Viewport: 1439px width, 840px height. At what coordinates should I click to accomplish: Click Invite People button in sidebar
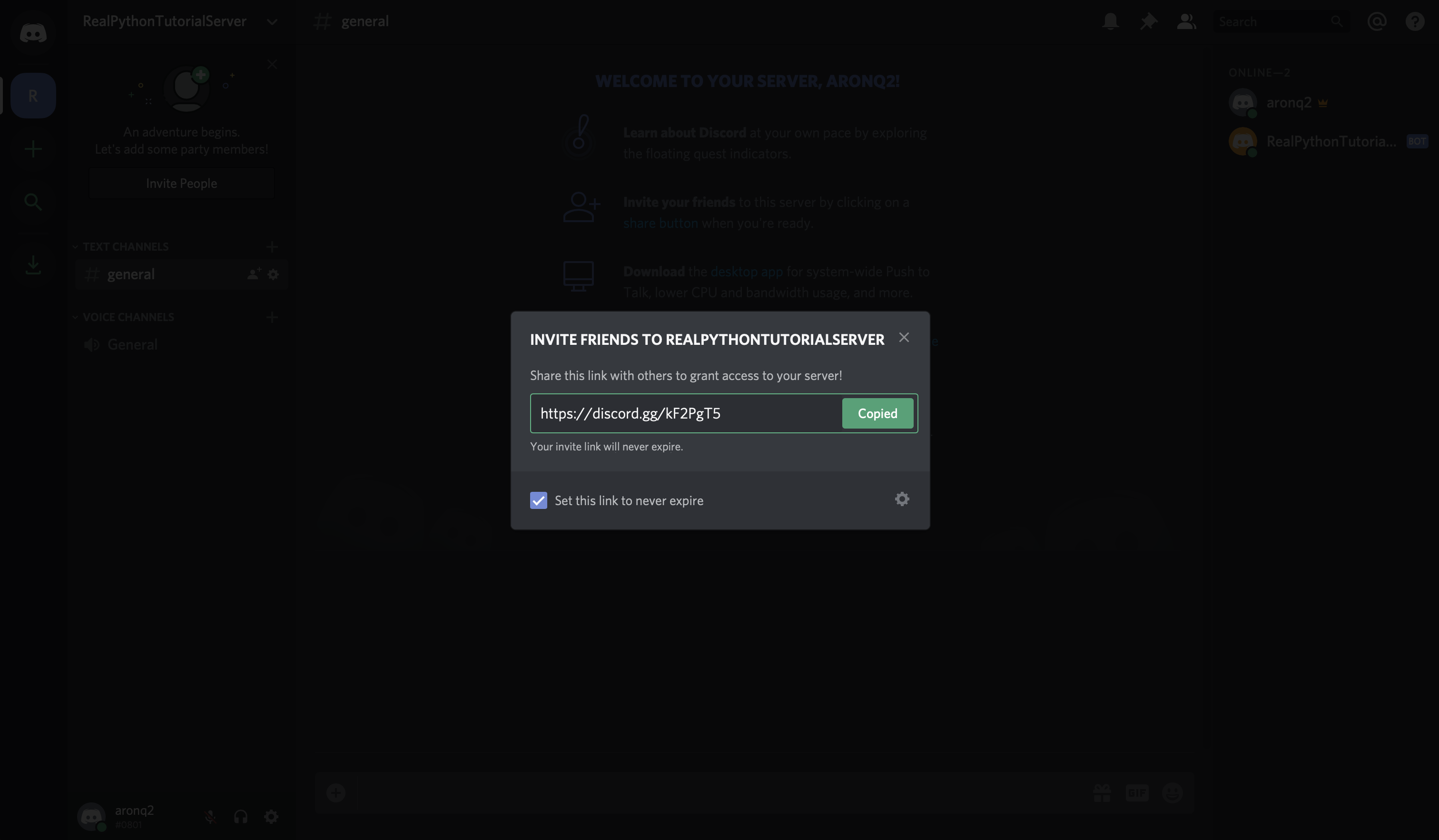(182, 182)
